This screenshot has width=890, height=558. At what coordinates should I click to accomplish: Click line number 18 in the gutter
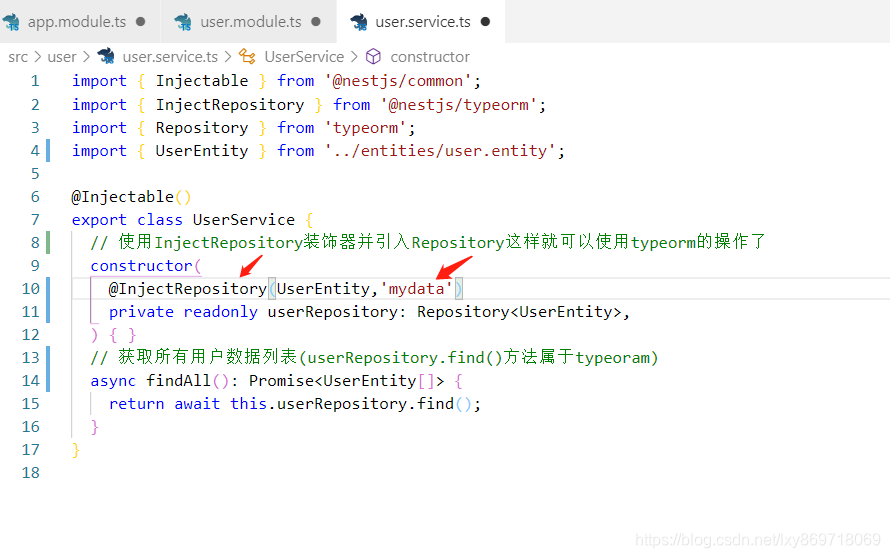(31, 473)
